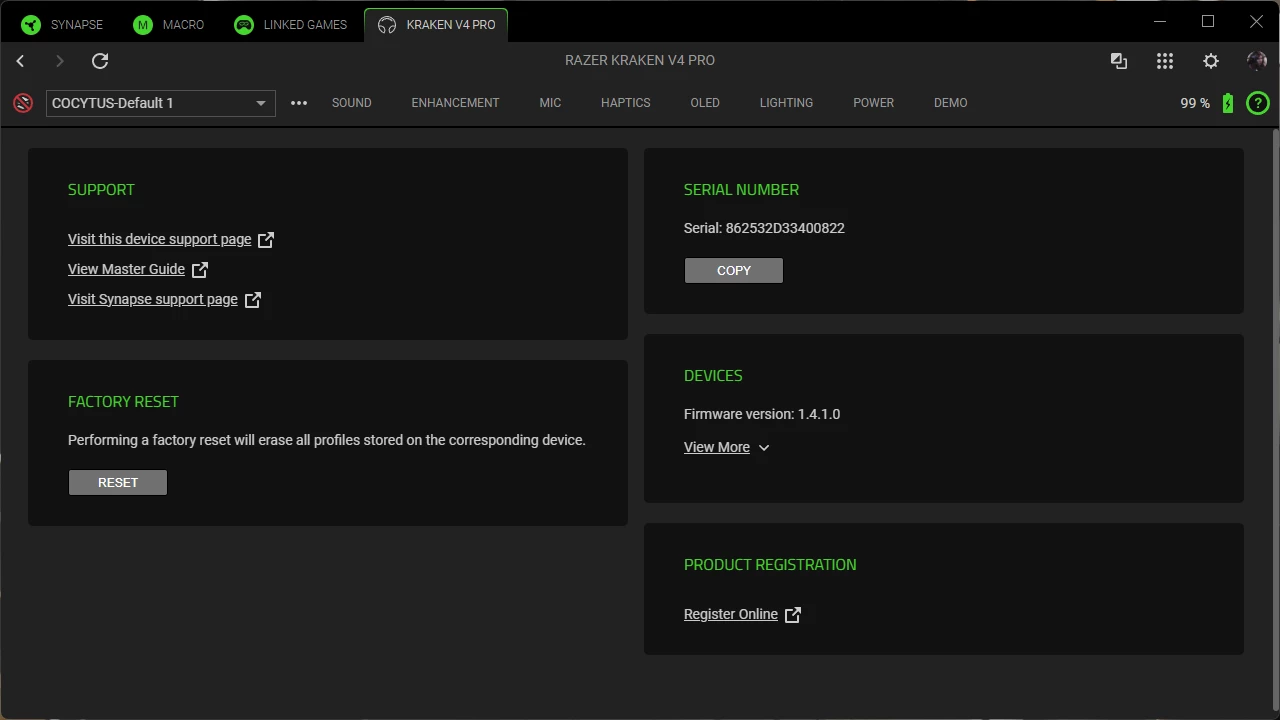Open the Macro tab
The width and height of the screenshot is (1280, 720).
169,25
